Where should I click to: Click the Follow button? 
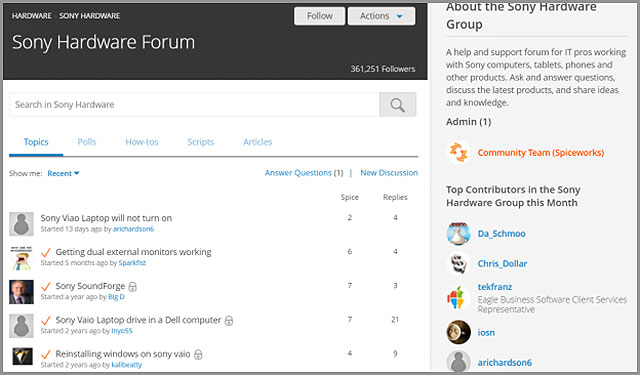coord(320,16)
